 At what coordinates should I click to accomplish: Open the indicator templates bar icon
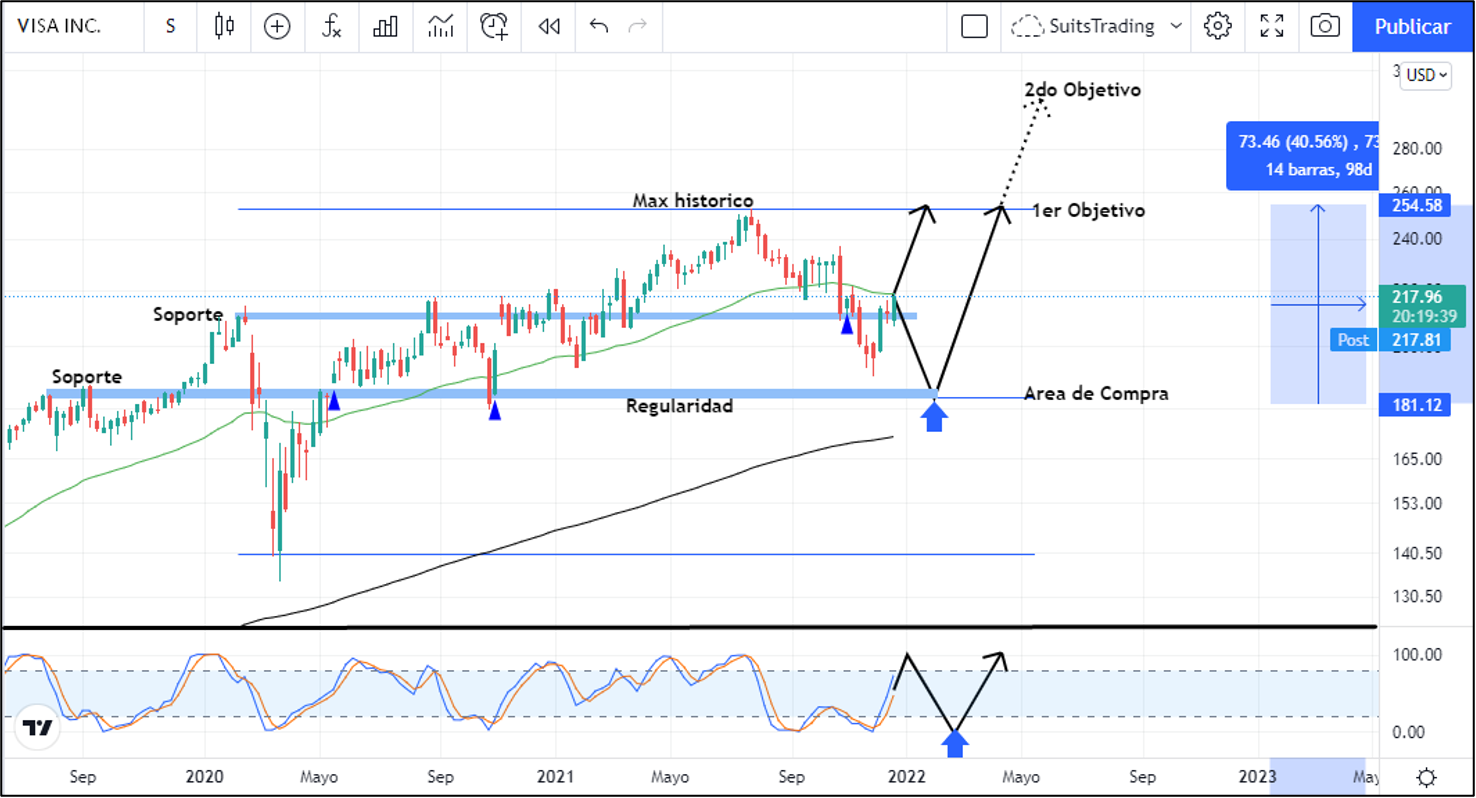385,27
